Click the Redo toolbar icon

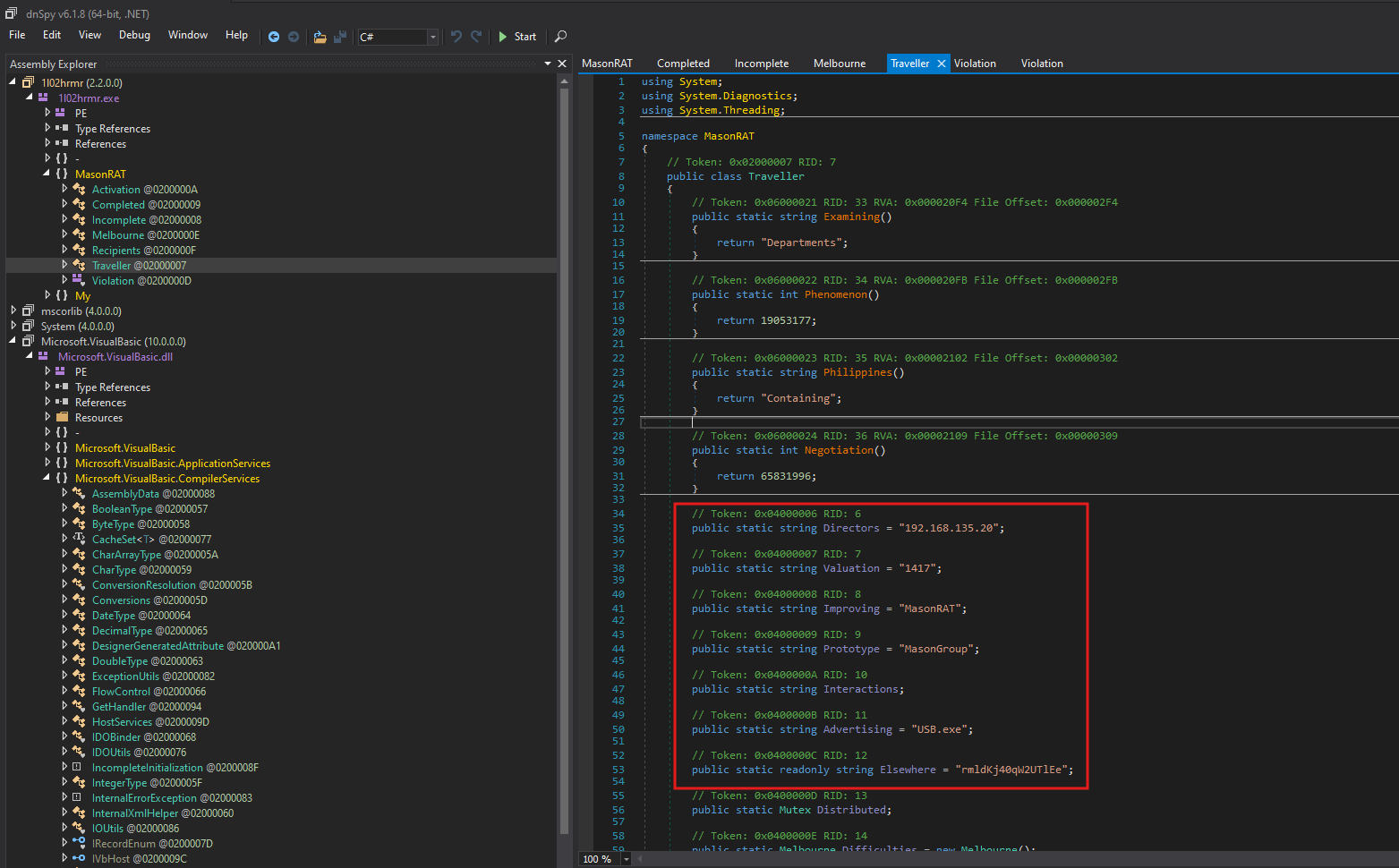476,37
